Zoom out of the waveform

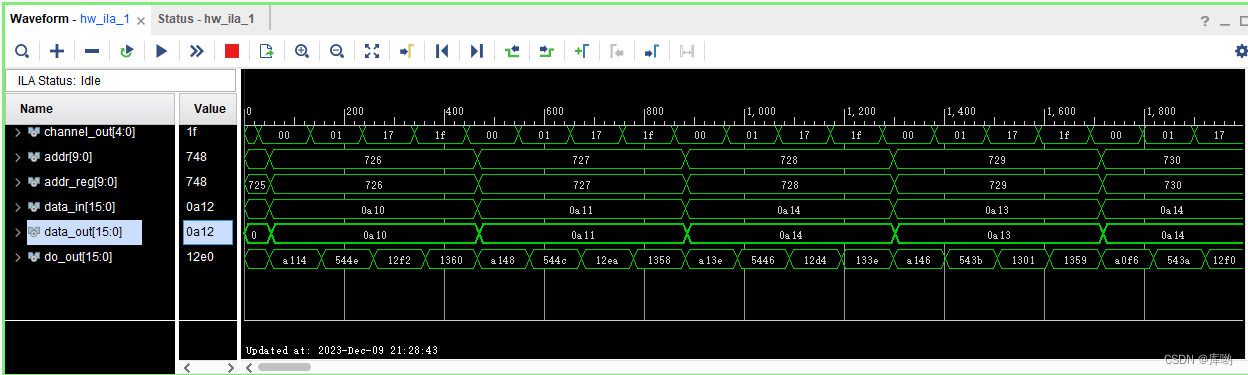tap(337, 51)
